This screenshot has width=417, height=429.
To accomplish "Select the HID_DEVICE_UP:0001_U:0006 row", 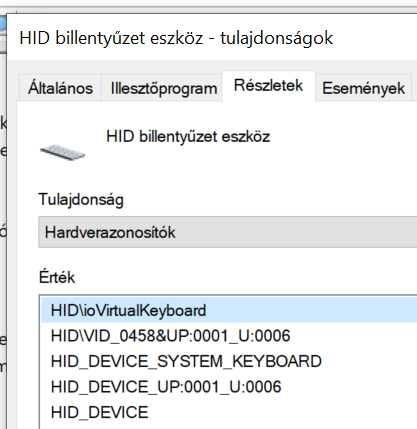I will [229, 387].
